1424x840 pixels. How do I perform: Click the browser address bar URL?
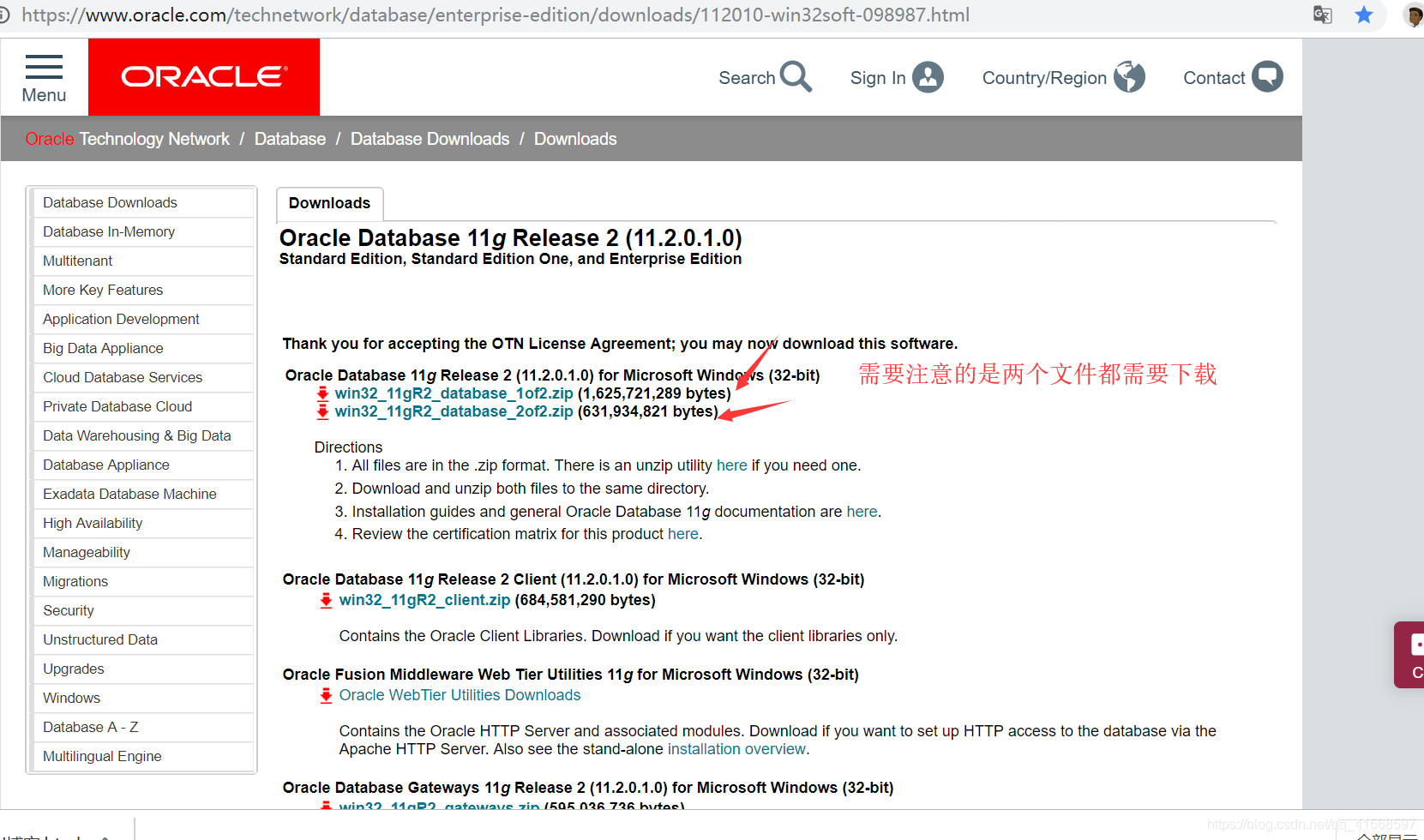pyautogui.click(x=496, y=15)
